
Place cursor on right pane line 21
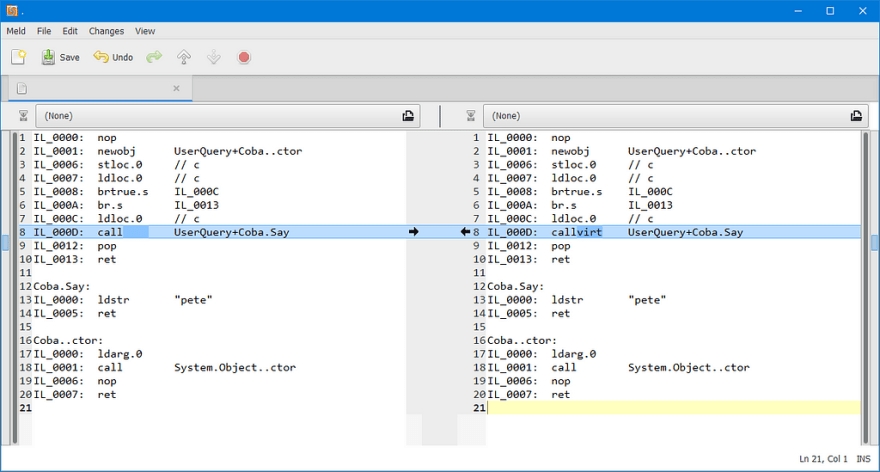tap(673, 408)
